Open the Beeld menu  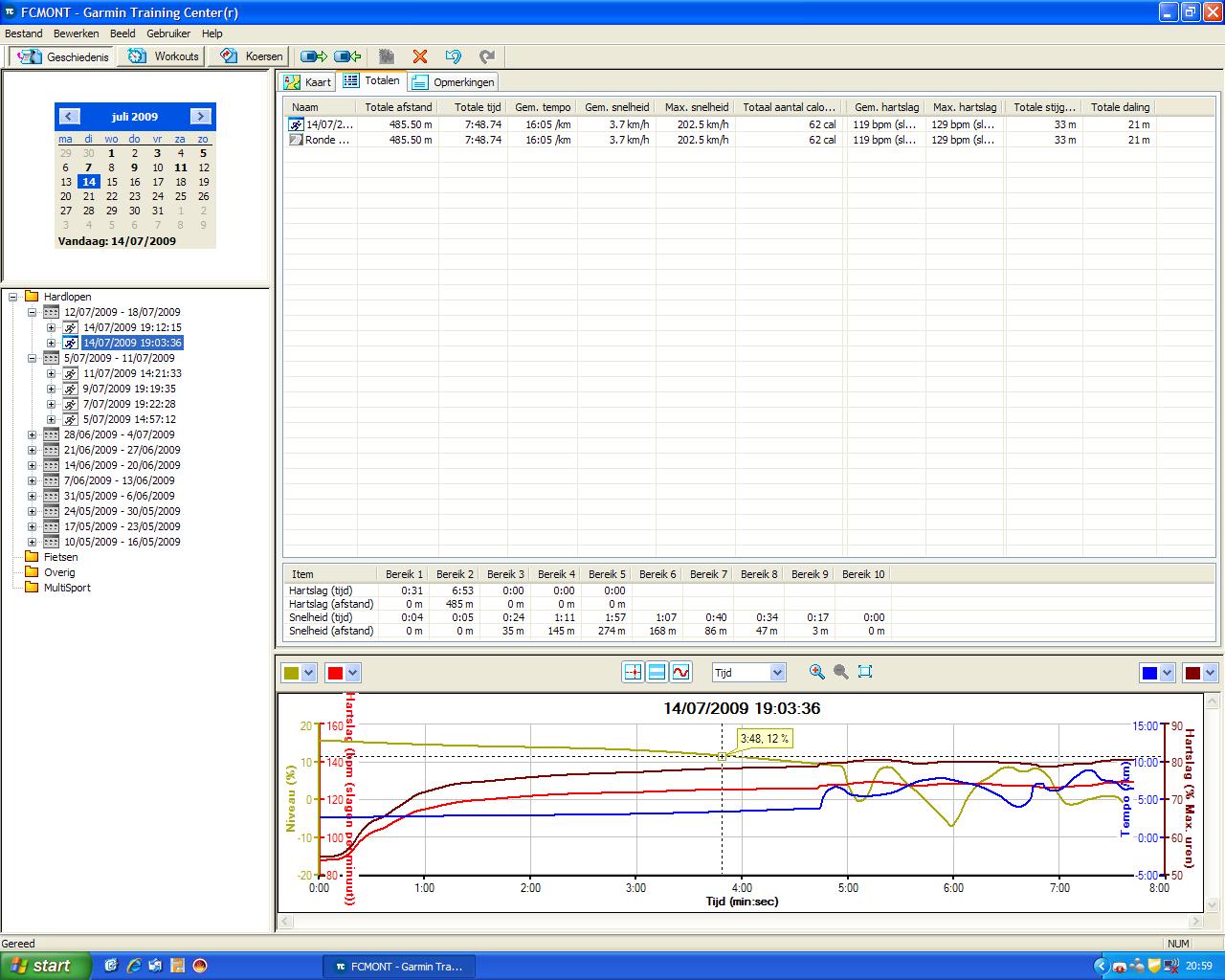(122, 33)
